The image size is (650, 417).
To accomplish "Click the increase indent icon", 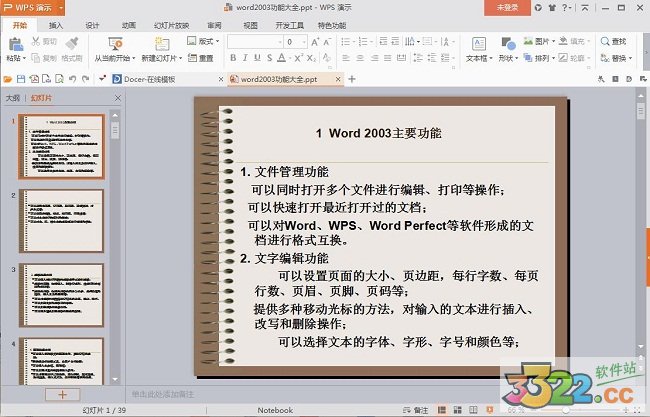I will point(395,41).
